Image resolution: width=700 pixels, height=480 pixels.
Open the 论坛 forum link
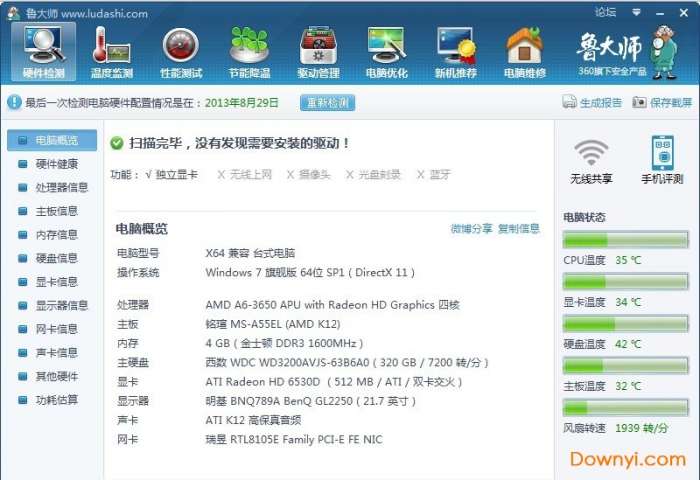605,12
